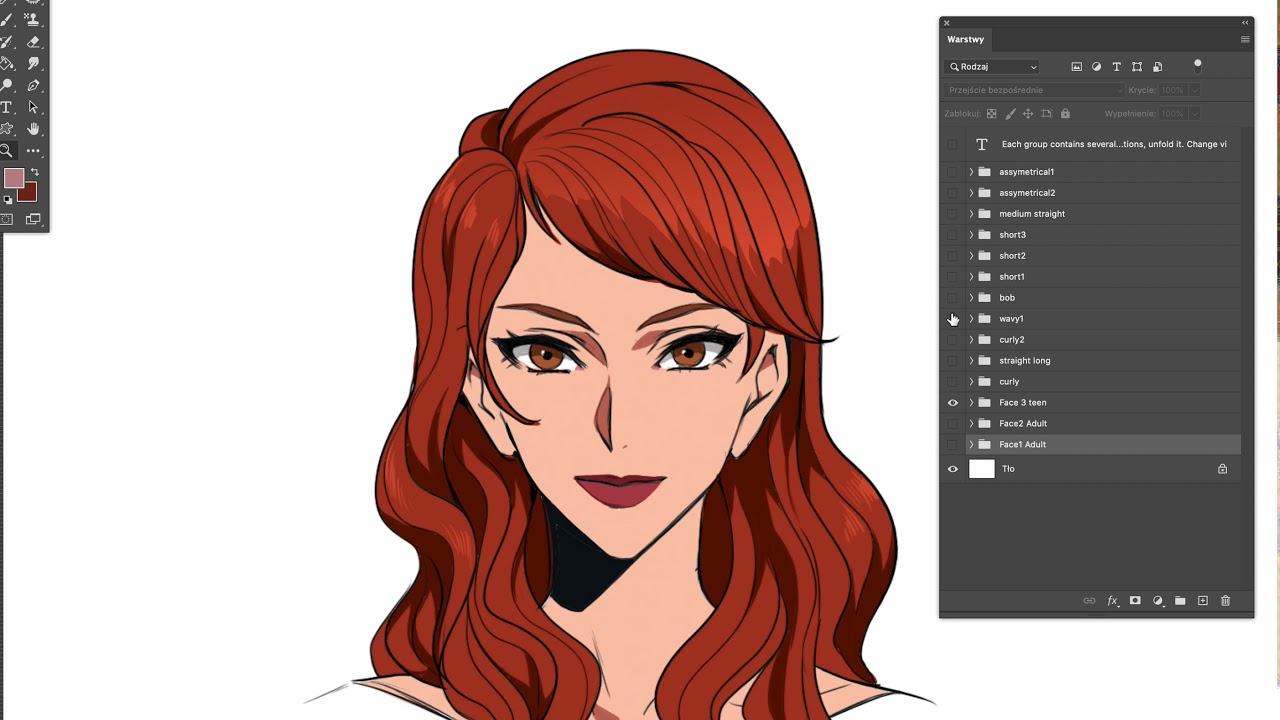This screenshot has width=1280, height=720.
Task: Expand the curly2 group
Action: [971, 340]
